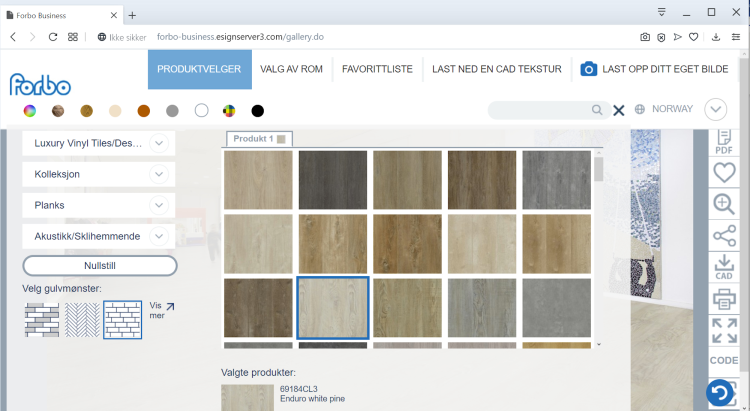Open the Akustikk/Sklihemmende dropdown
Viewport: 750px width, 411px height.
pyautogui.click(x=159, y=236)
